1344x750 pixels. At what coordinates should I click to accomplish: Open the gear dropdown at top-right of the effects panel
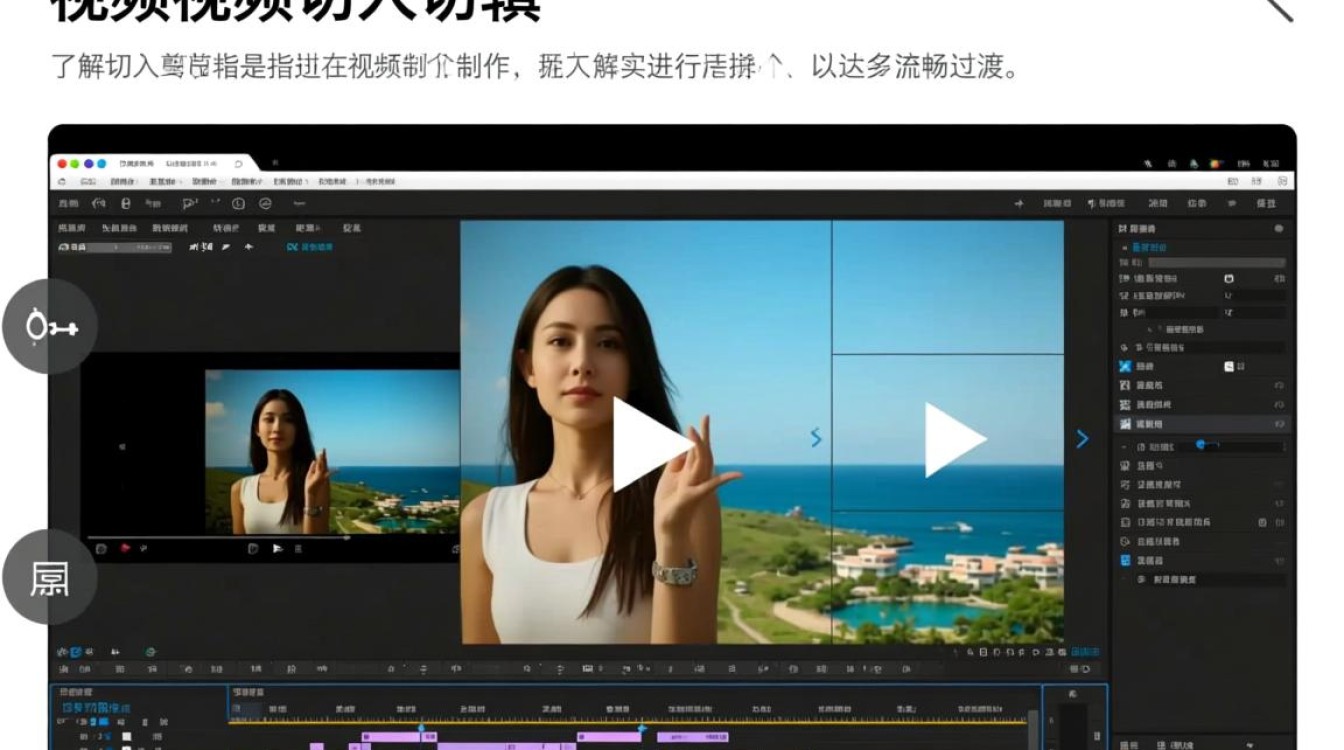point(1280,228)
